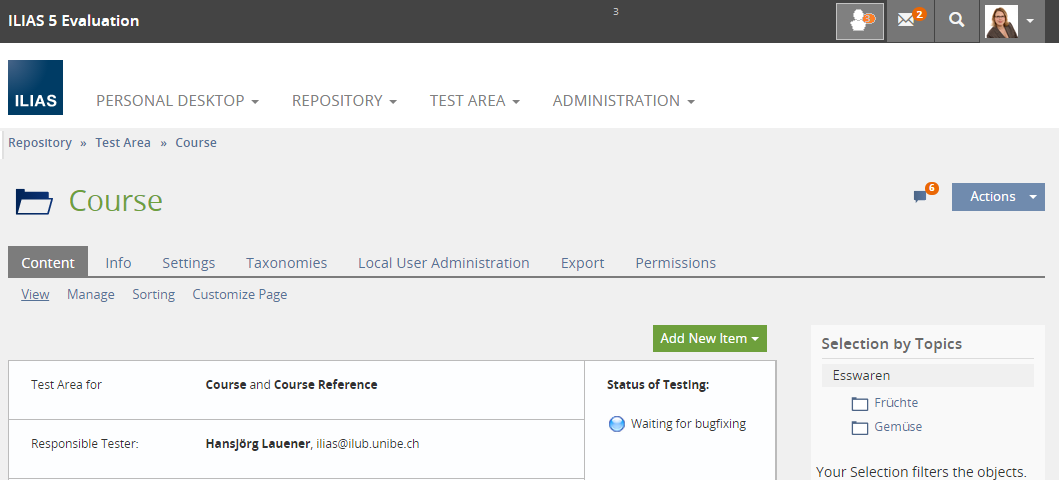Click the Gemüse folder icon
This screenshot has height=480, width=1059.
coord(860,428)
